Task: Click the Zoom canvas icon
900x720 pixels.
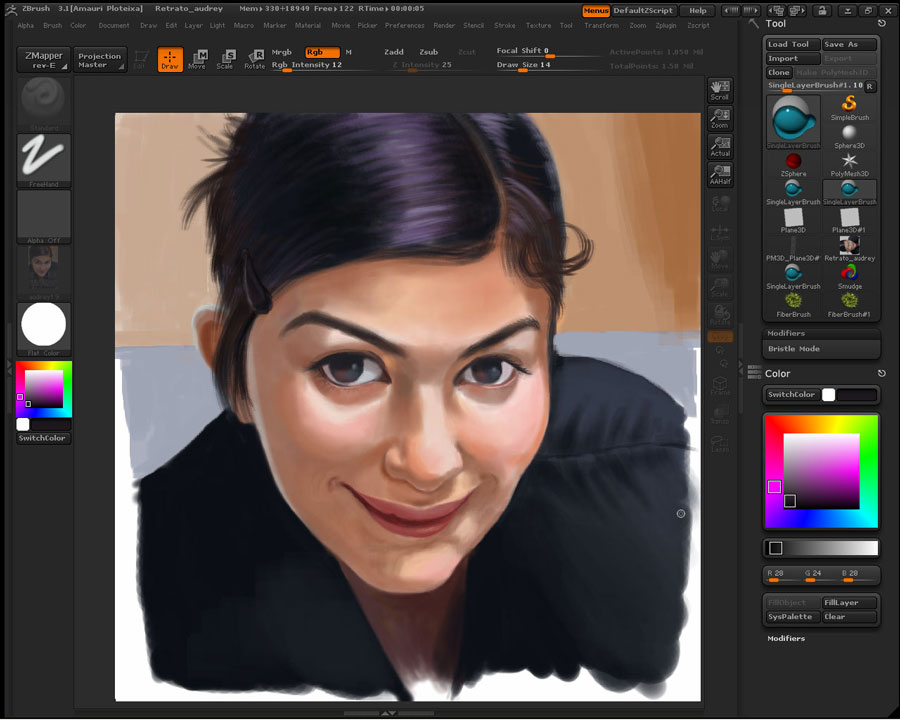Action: coord(720,118)
